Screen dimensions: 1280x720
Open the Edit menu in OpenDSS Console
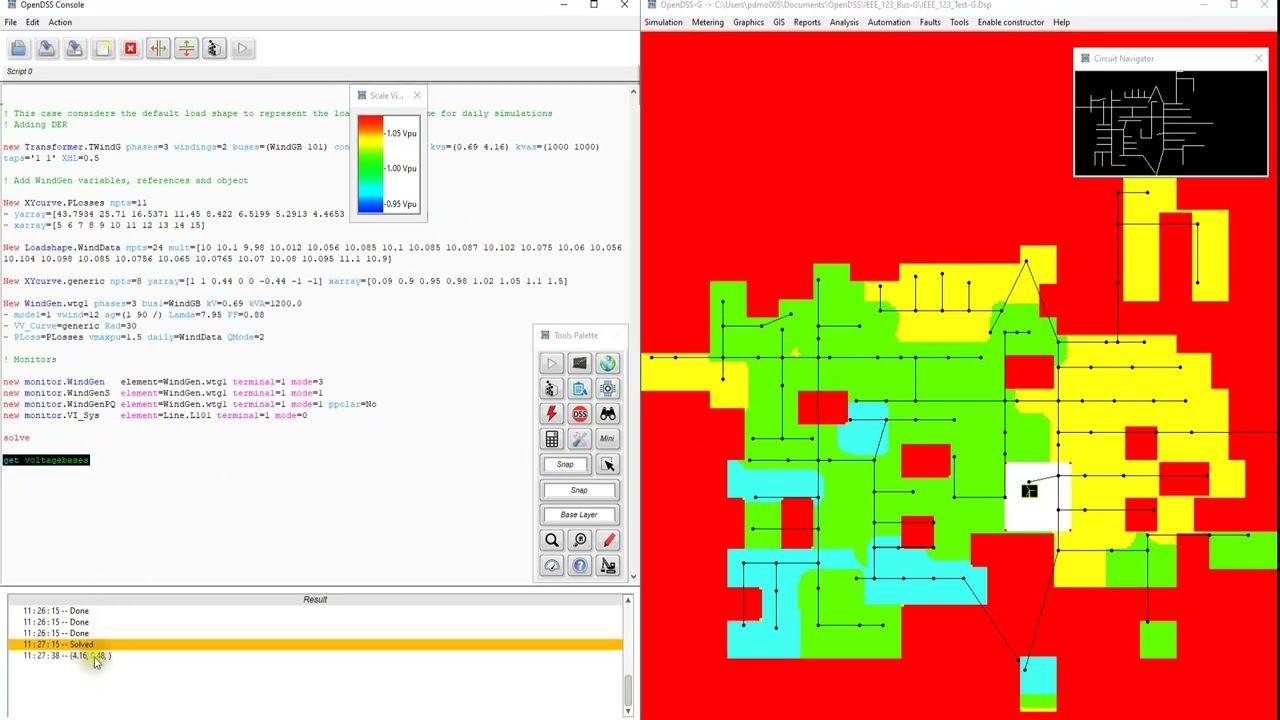[32, 22]
